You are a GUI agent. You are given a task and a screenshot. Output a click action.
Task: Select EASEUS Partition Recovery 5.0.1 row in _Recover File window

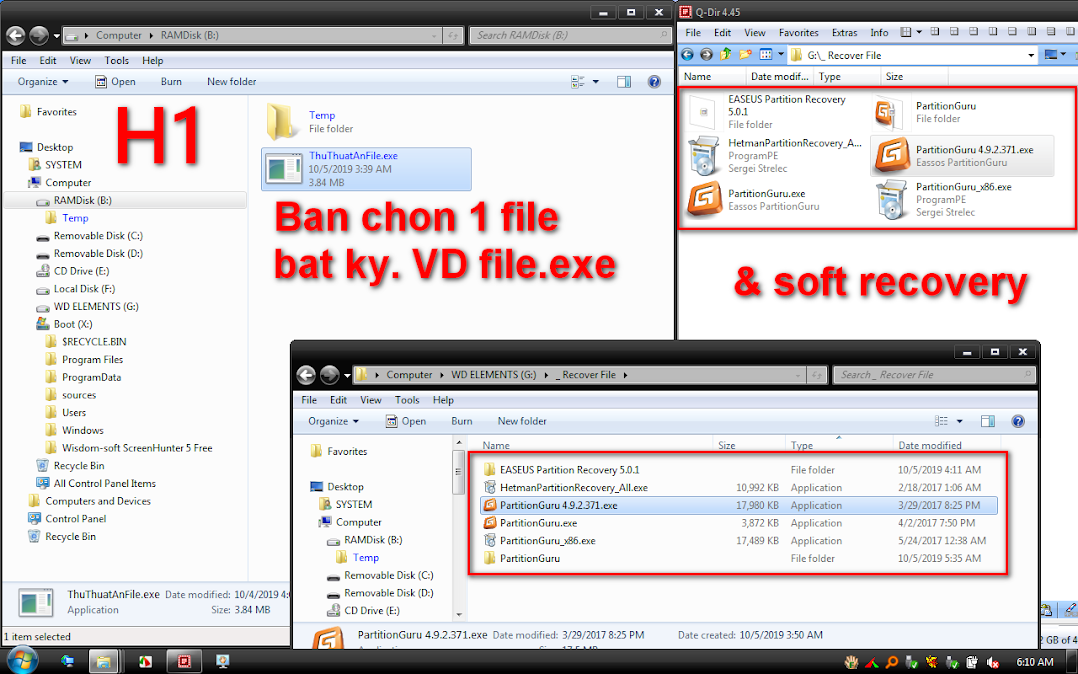click(x=738, y=470)
